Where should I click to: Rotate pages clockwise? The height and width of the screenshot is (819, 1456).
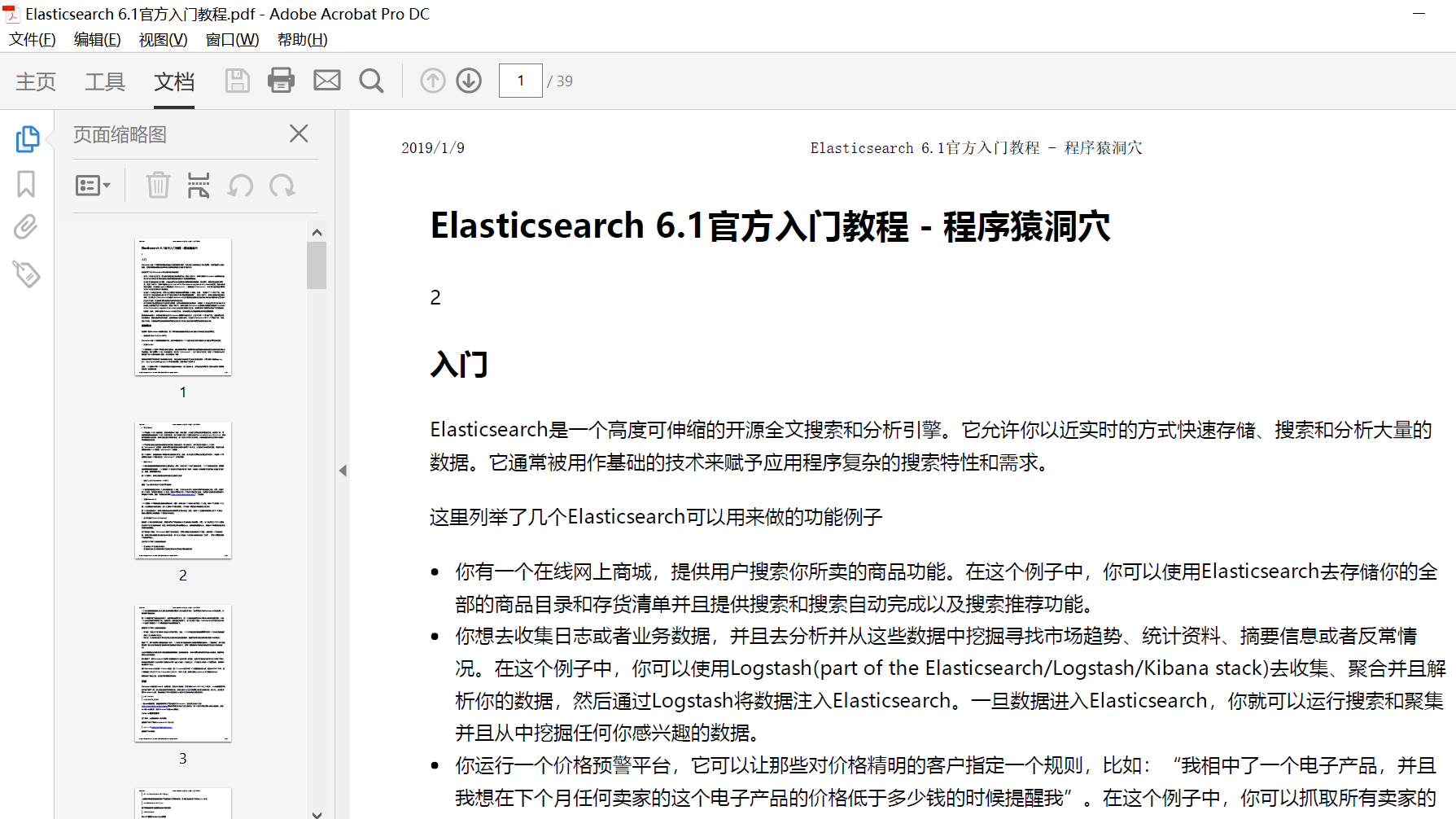point(282,186)
